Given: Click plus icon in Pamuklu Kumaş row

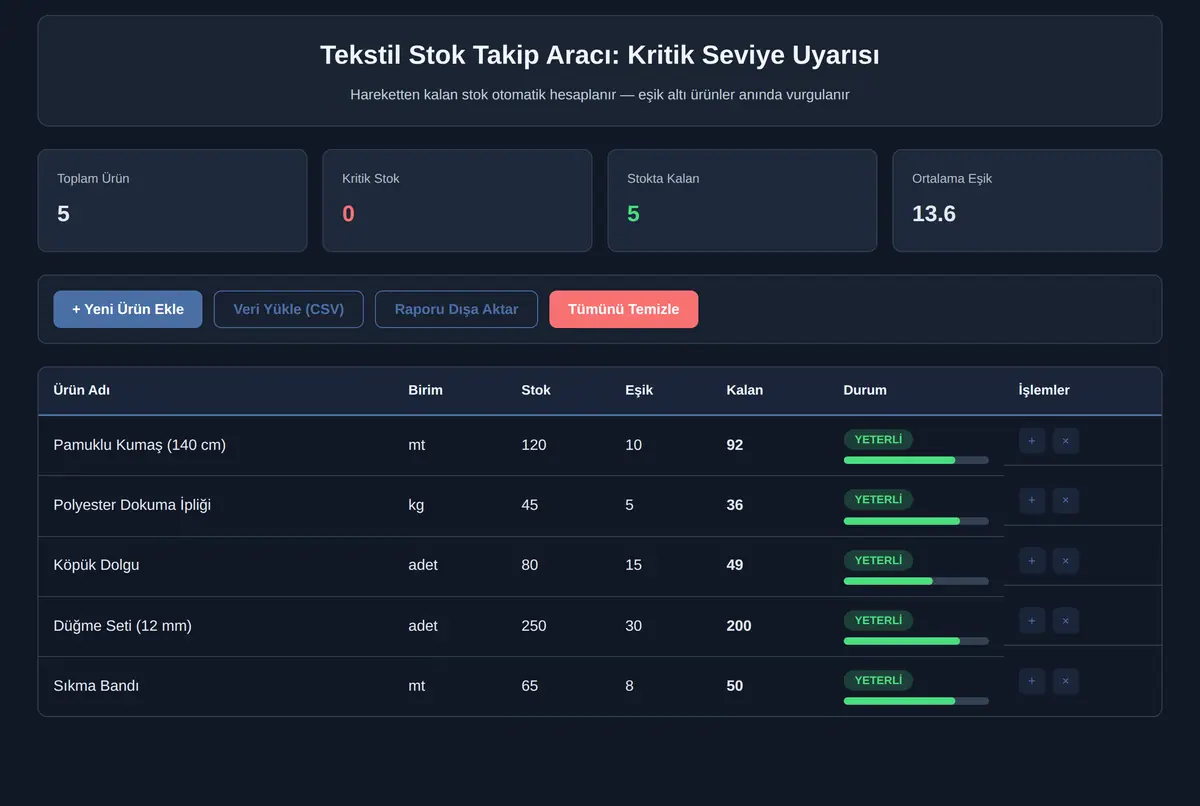Looking at the screenshot, I should [1032, 441].
